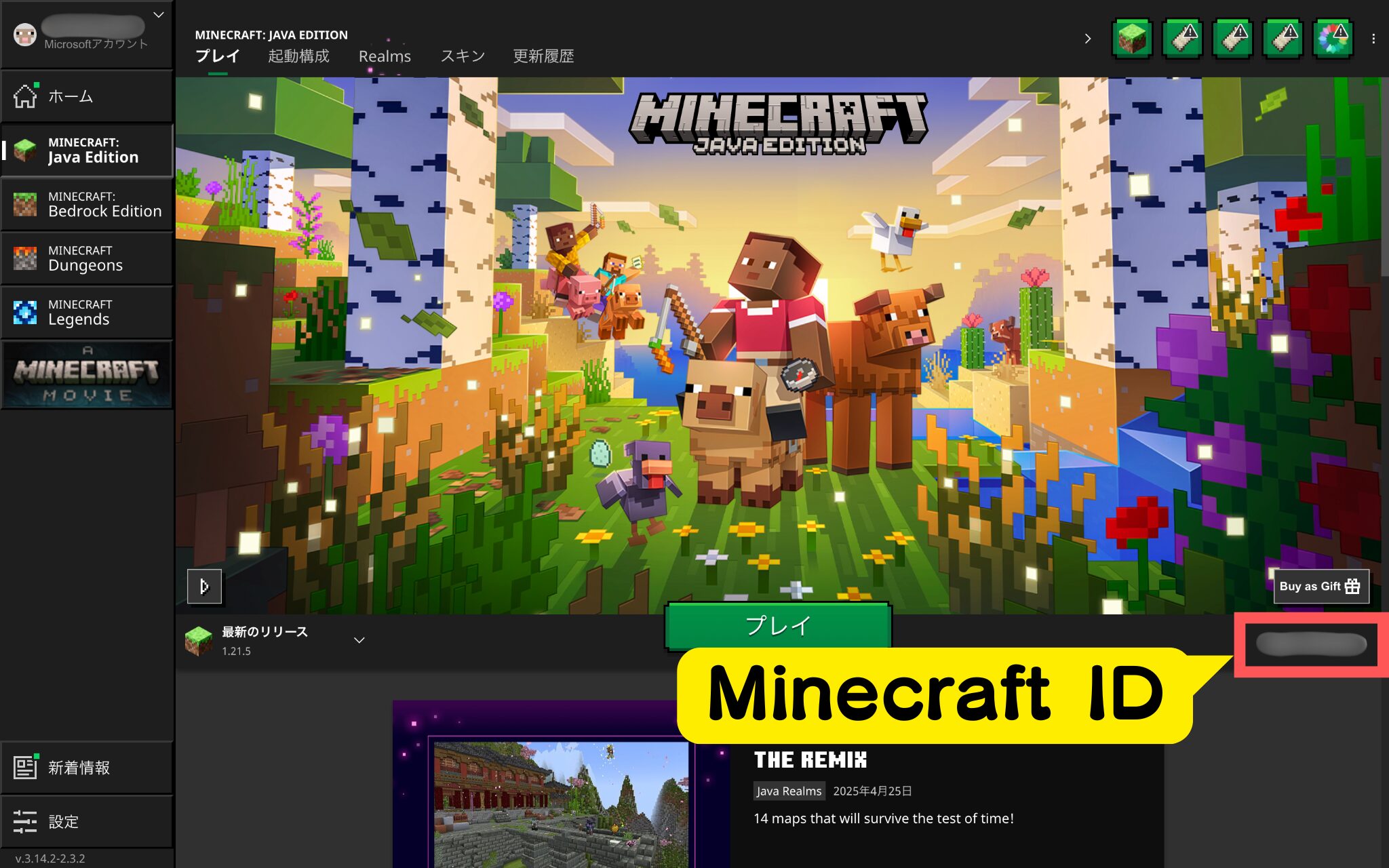
Task: Launch the grass block quick-play installation
Action: coord(1133,39)
